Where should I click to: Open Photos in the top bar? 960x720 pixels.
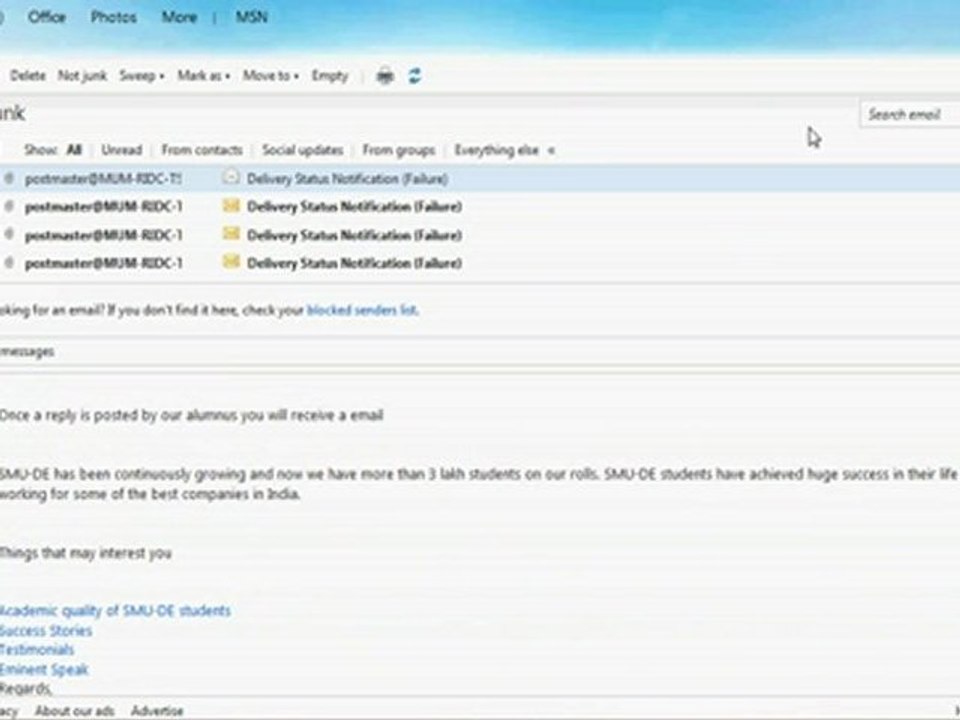[x=113, y=17]
